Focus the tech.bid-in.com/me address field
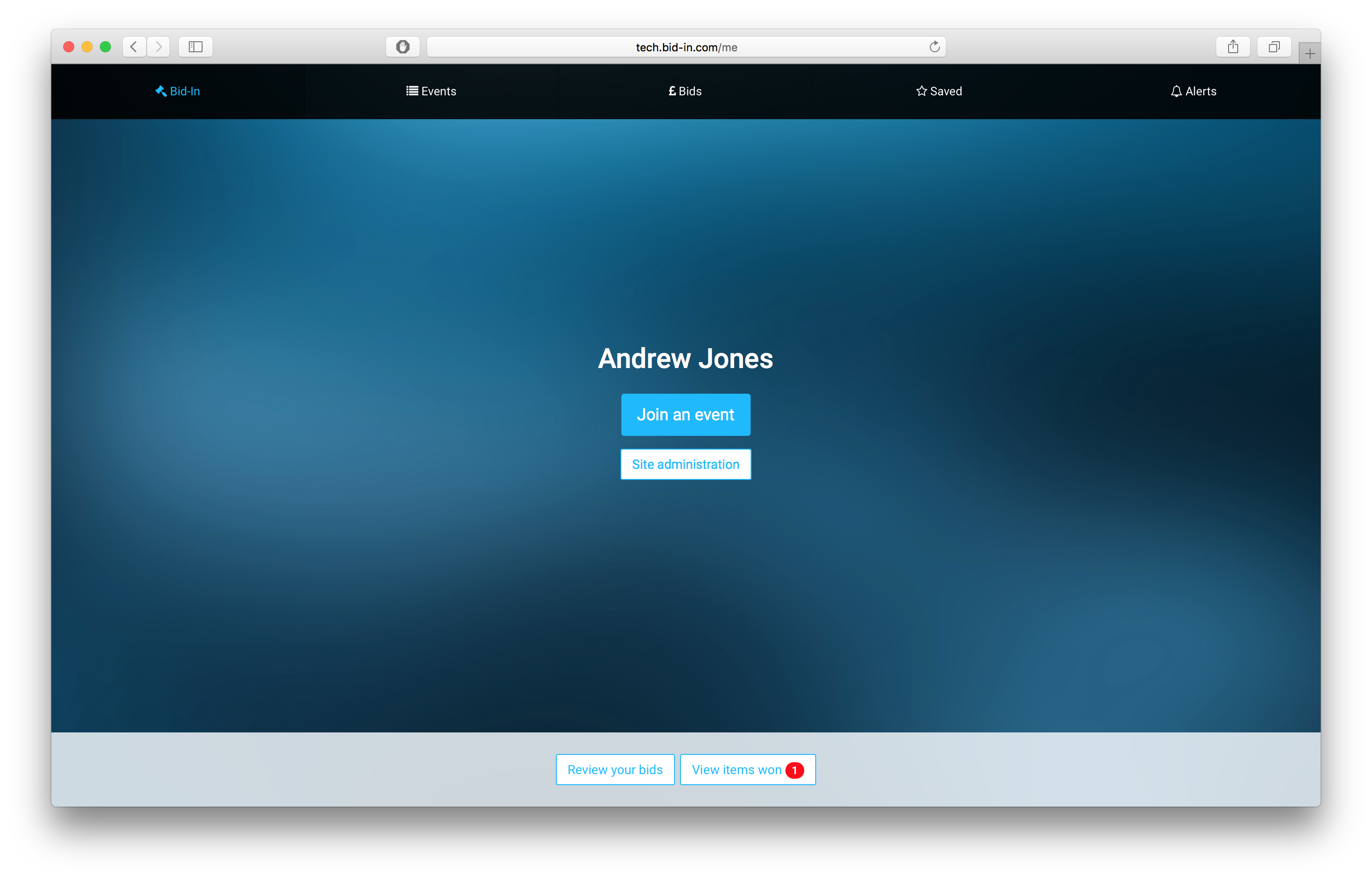Viewport: 1372px width, 880px height. (686, 47)
